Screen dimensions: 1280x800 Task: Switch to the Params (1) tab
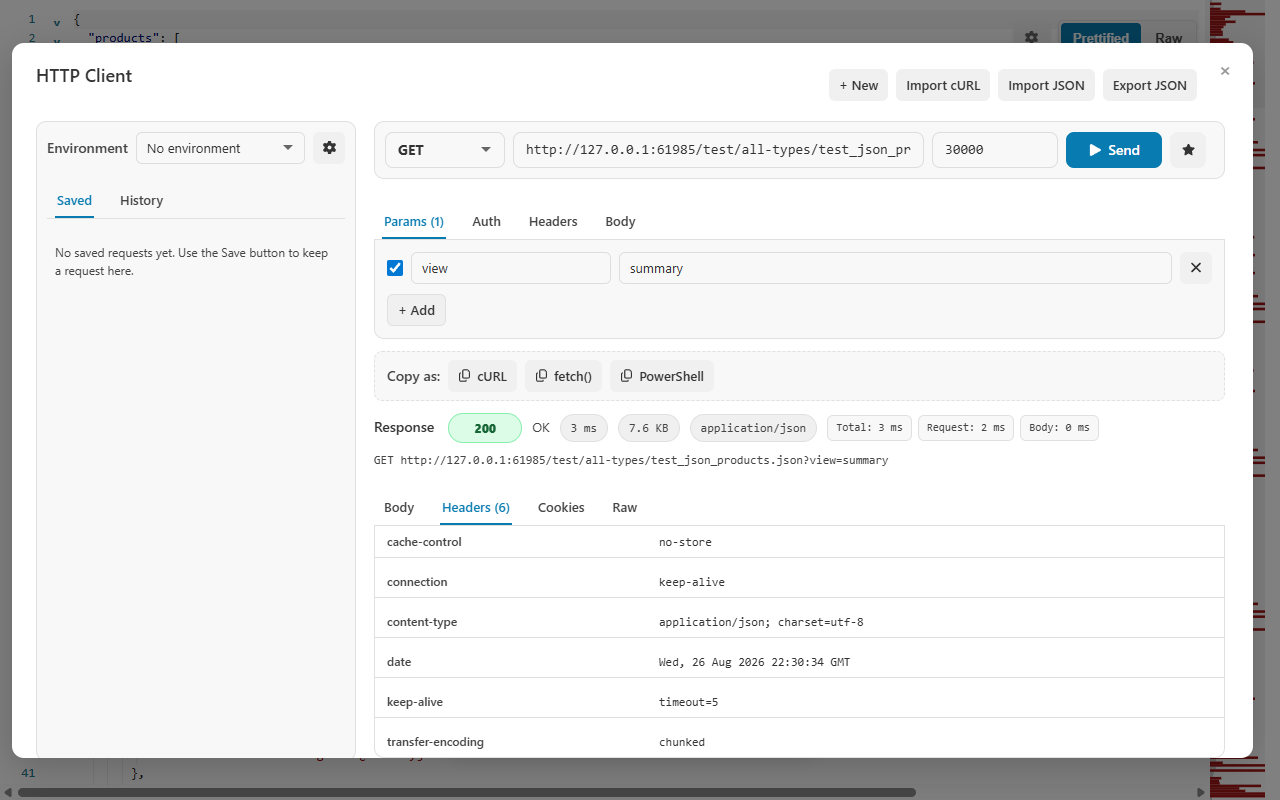tap(414, 221)
